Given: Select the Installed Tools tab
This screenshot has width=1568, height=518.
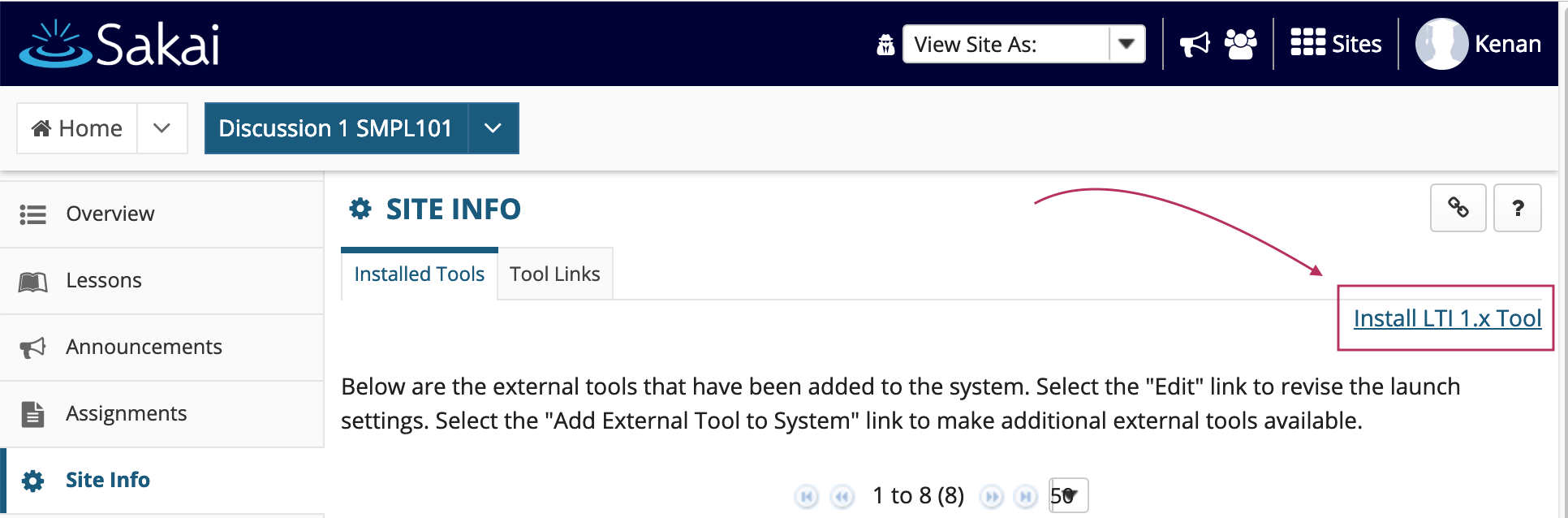Looking at the screenshot, I should coord(419,274).
